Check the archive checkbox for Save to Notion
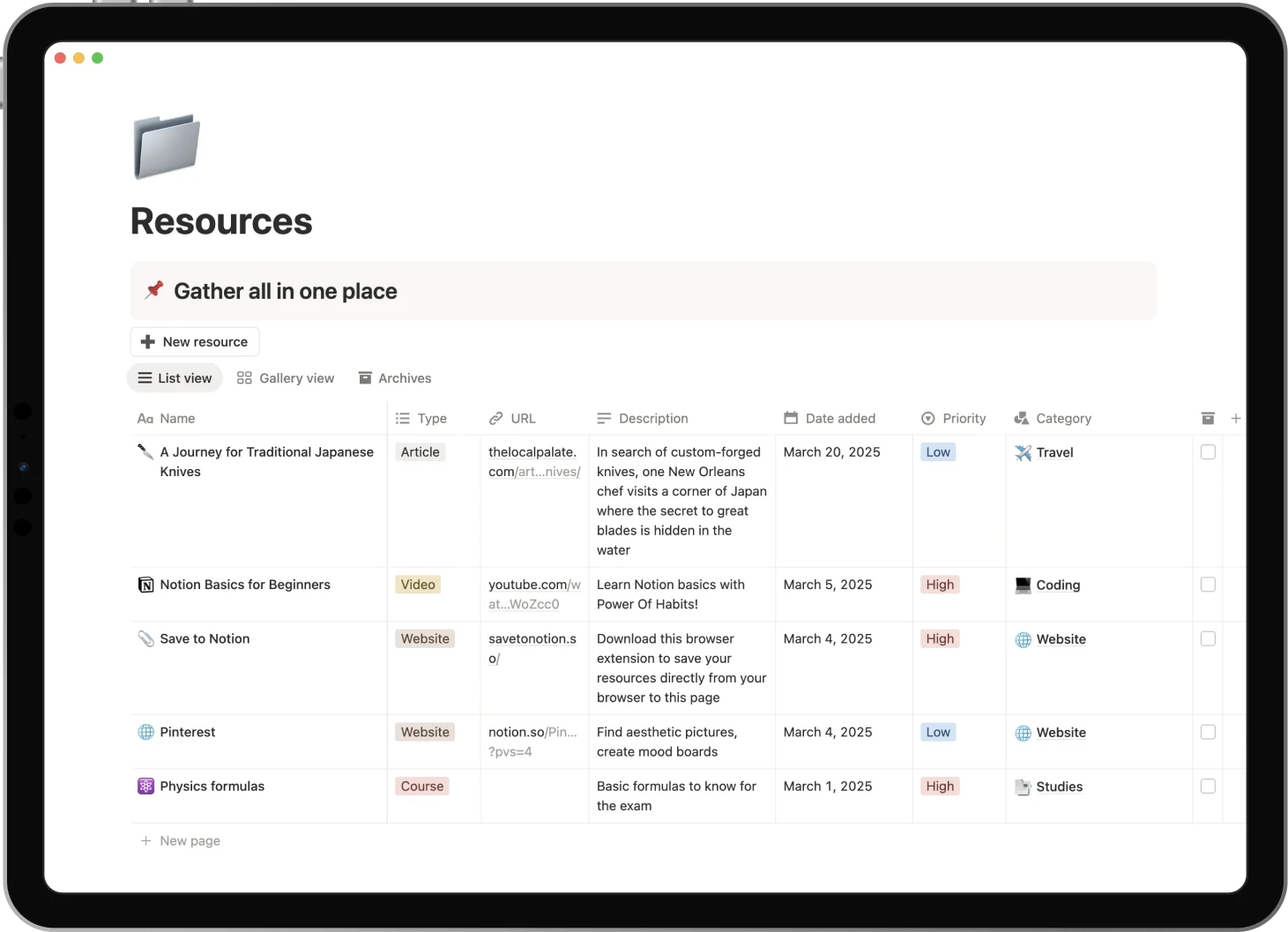1288x932 pixels. pos(1208,638)
